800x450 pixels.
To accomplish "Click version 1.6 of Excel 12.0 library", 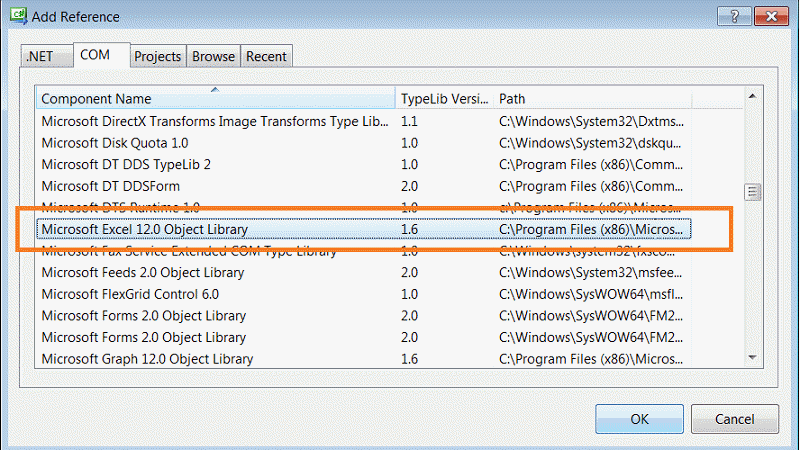I will 409,229.
